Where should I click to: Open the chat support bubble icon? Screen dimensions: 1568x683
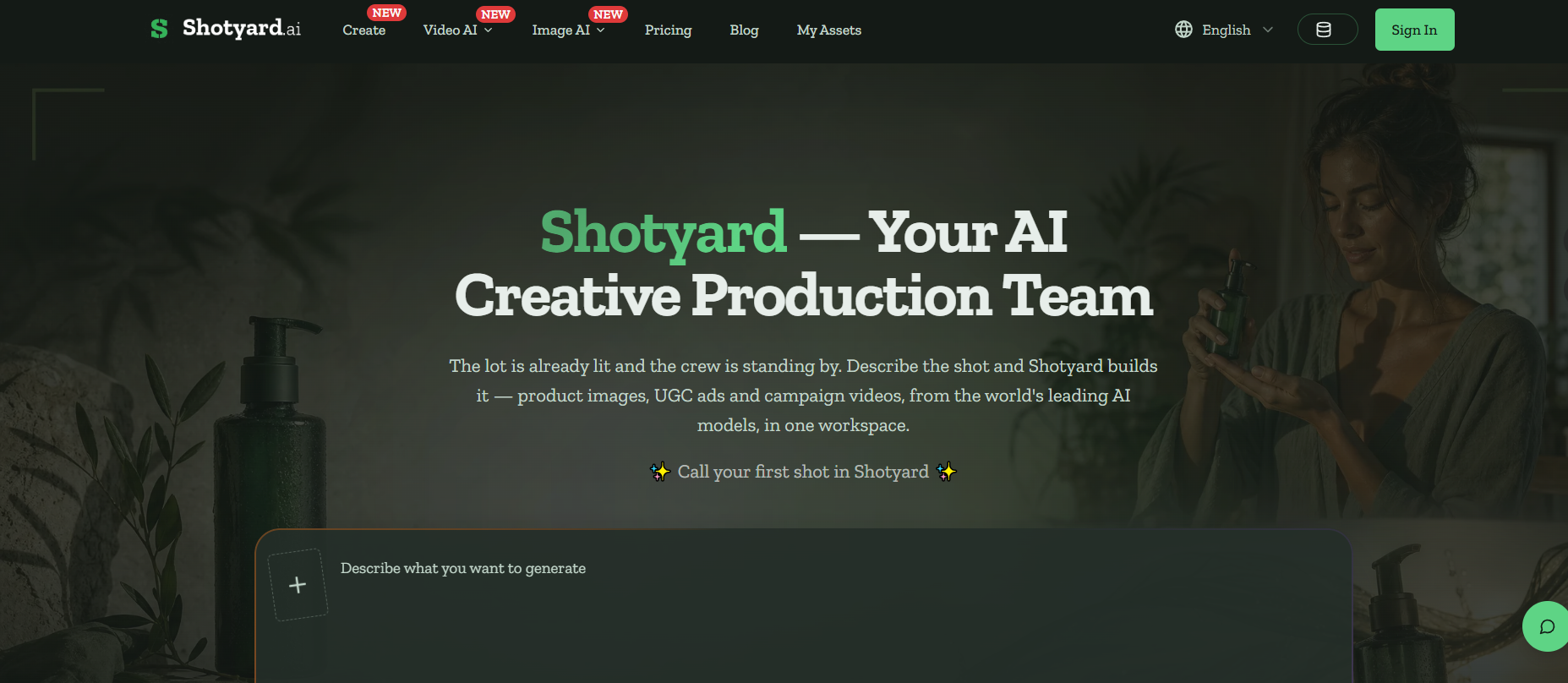click(1547, 626)
